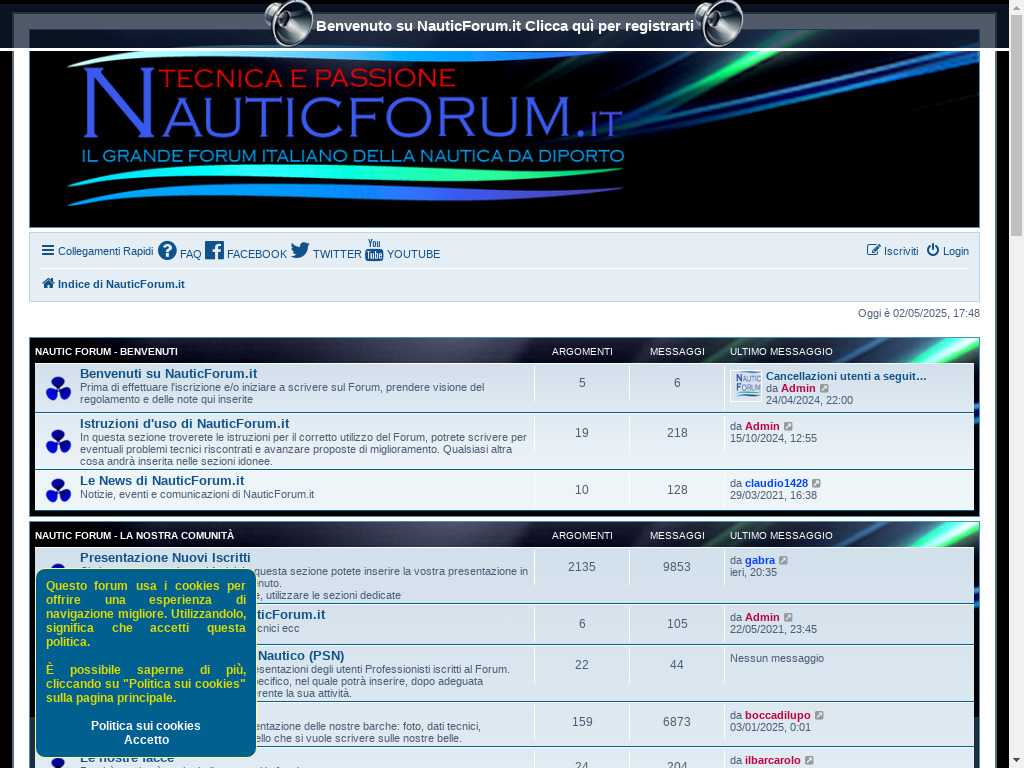Image resolution: width=1024 pixels, height=768 pixels.
Task: Open the Facebook icon link
Action: click(x=214, y=250)
